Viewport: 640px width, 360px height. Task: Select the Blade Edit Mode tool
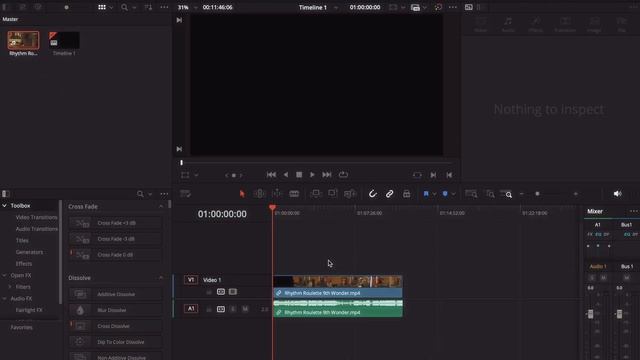click(294, 194)
